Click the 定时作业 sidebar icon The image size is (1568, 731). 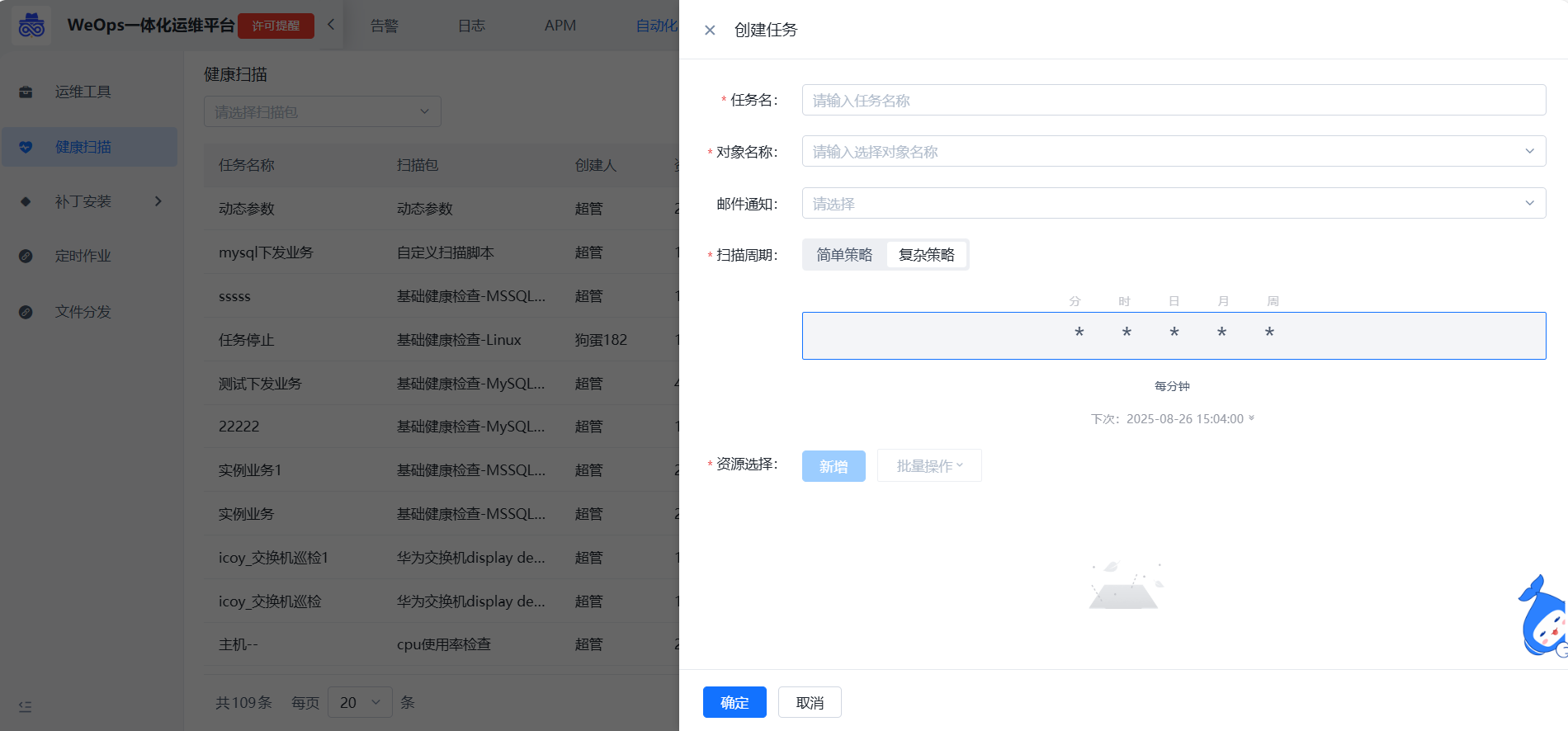pos(26,256)
